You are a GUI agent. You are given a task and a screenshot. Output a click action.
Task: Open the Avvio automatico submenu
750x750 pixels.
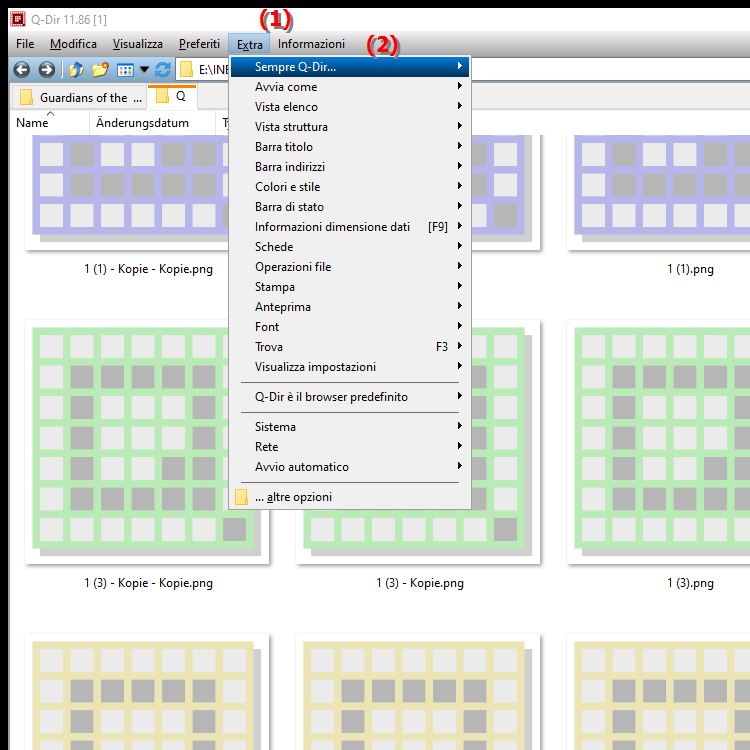(x=350, y=467)
